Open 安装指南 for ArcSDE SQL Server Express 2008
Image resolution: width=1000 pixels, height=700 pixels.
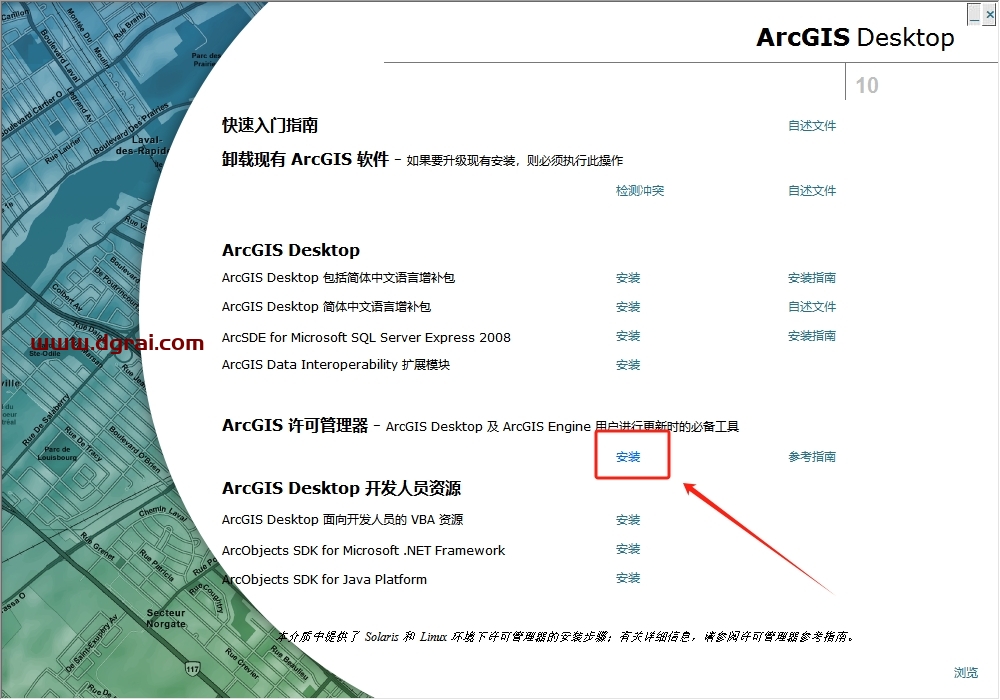click(x=812, y=336)
